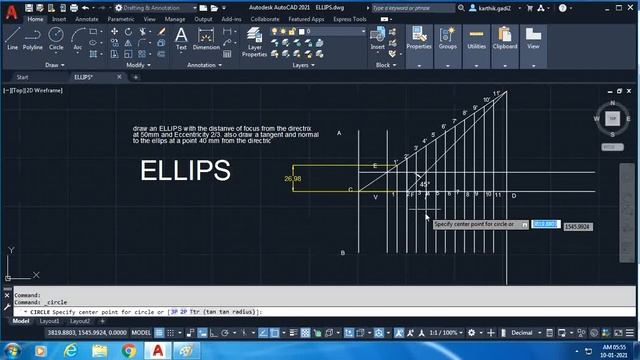Switch to the Manage ribbon tab

click(x=175, y=19)
